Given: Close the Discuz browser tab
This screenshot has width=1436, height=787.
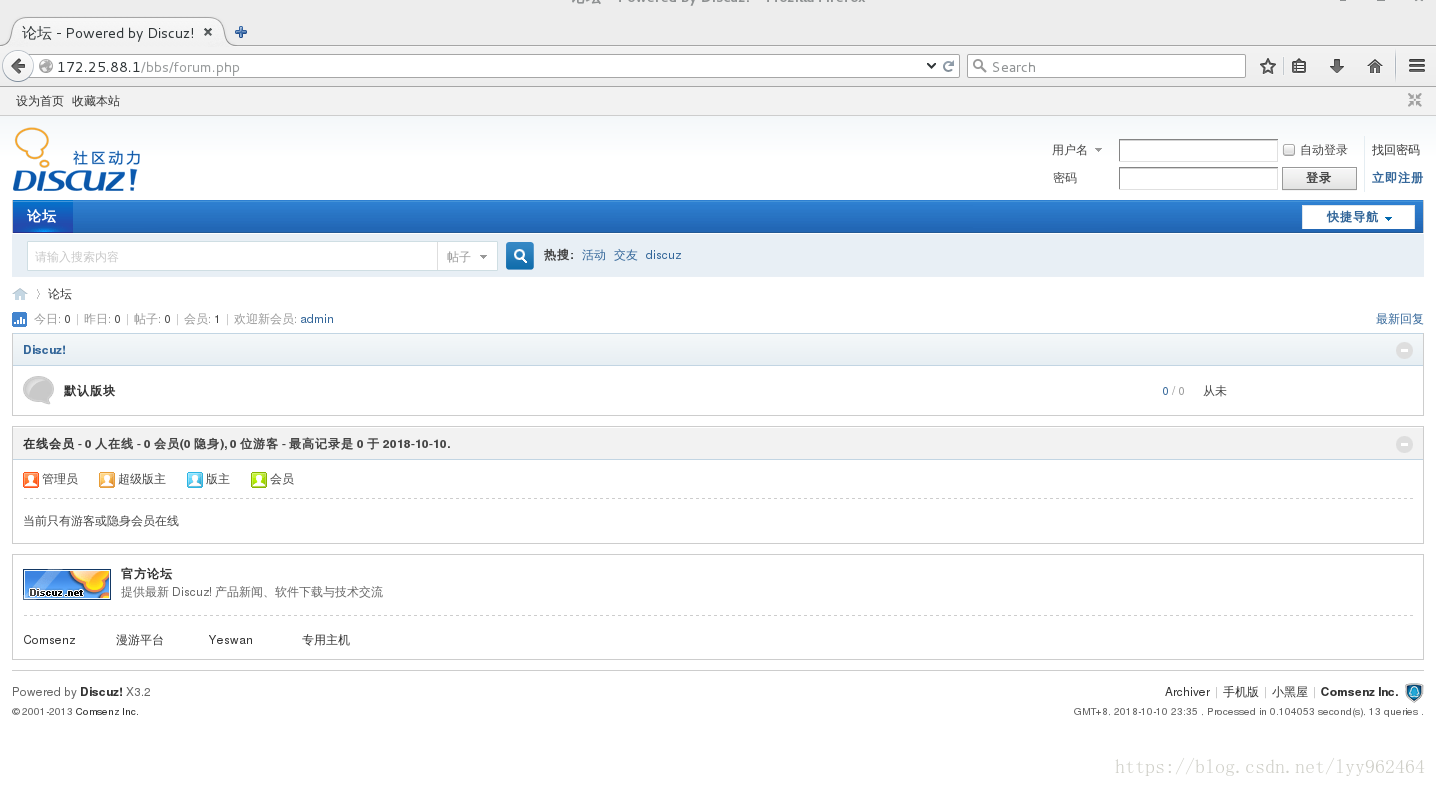Looking at the screenshot, I should point(208,32).
